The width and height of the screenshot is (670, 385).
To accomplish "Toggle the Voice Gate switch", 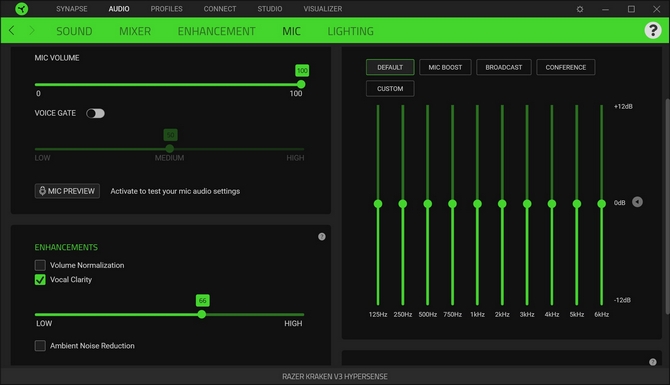I will (x=95, y=113).
